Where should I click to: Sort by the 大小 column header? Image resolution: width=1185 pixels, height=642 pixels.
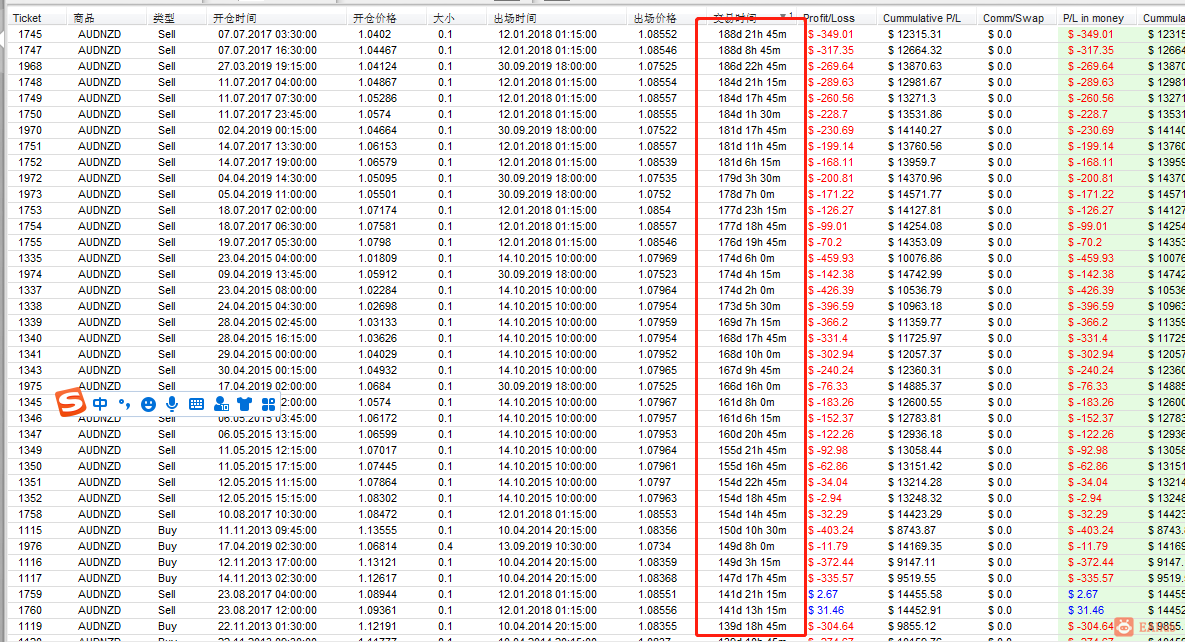(444, 17)
